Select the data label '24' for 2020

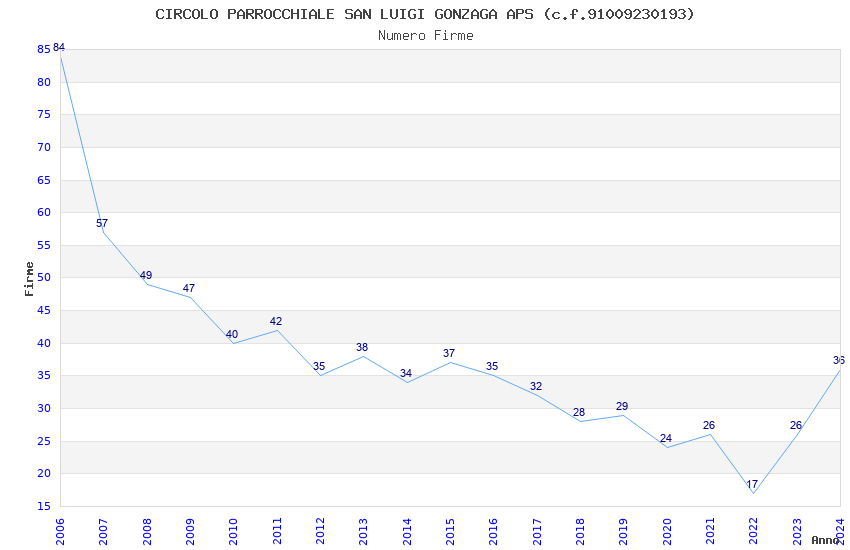click(666, 438)
